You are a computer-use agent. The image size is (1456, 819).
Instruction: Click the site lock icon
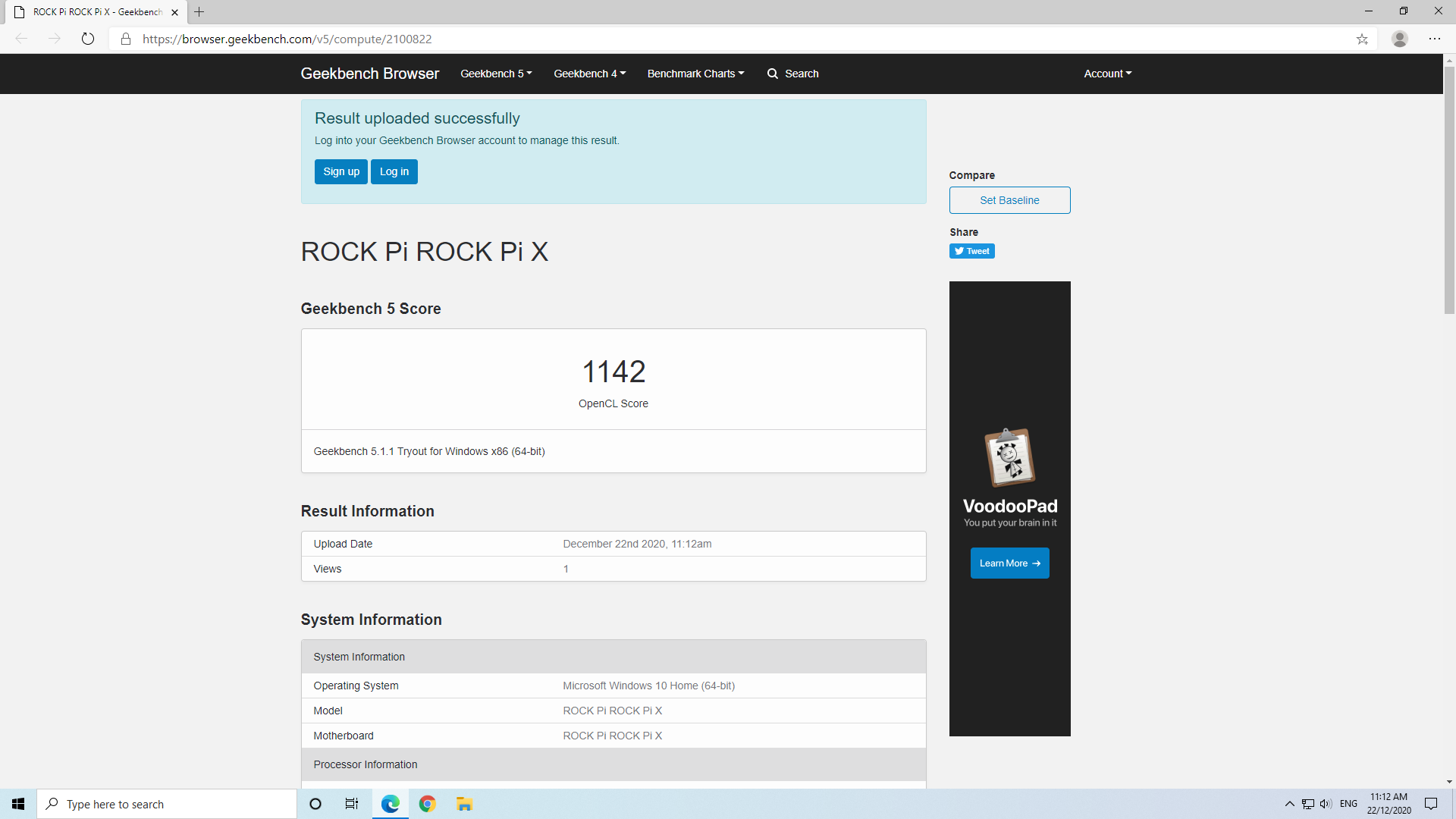pyautogui.click(x=126, y=39)
